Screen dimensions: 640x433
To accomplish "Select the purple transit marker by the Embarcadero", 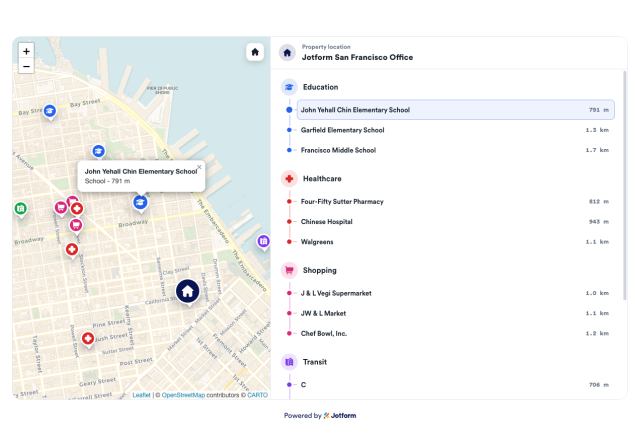I will tap(264, 242).
